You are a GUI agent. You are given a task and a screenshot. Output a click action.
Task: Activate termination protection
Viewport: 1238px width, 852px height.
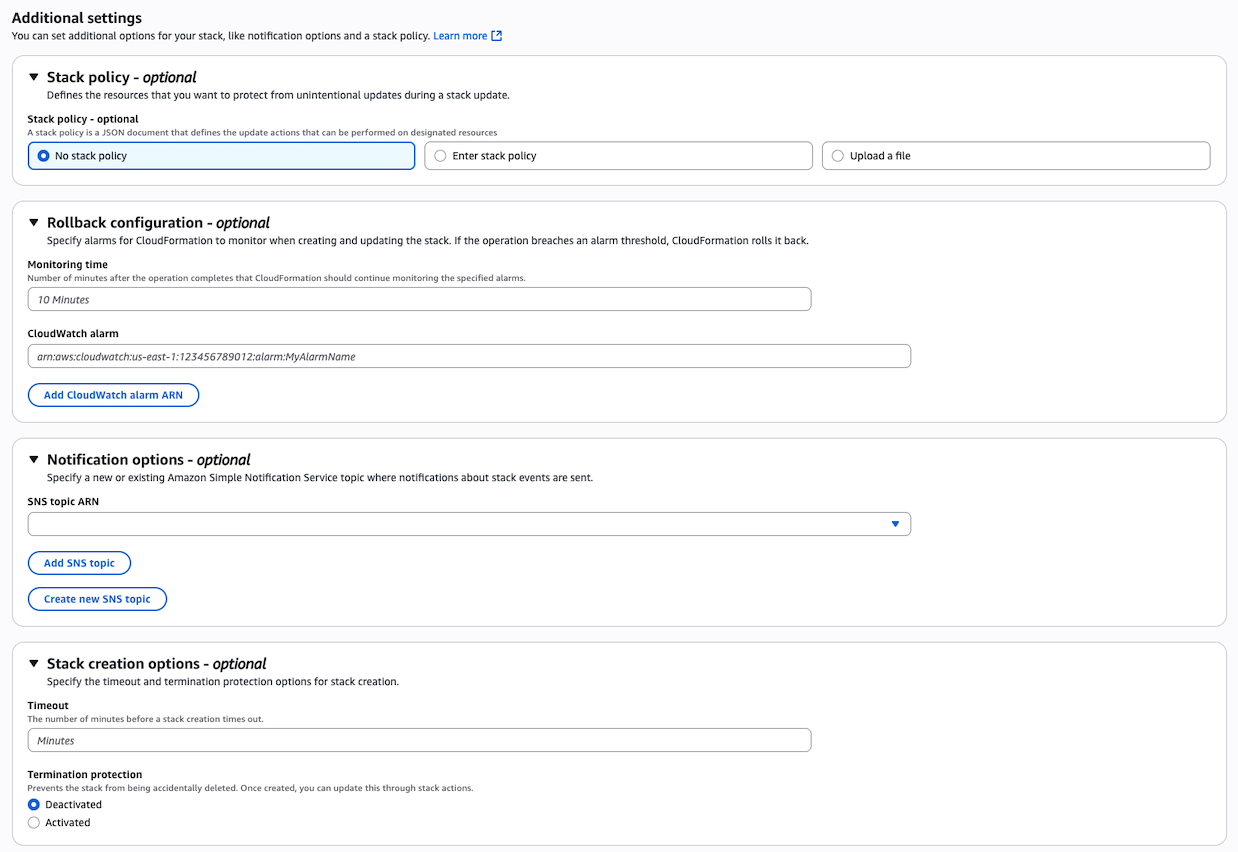tap(32, 822)
